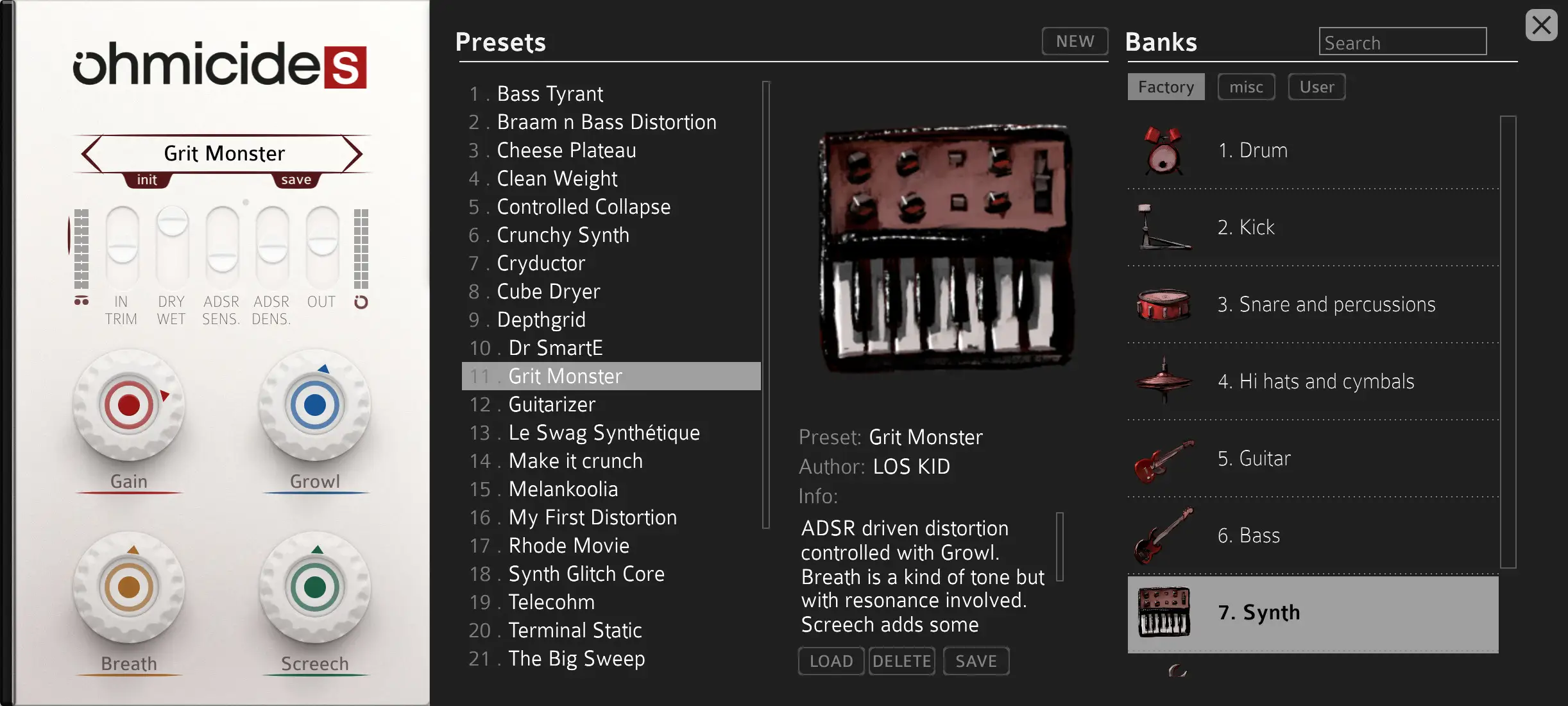The width and height of the screenshot is (1568, 706).
Task: Select the Make it crunch preset
Action: pos(611,461)
